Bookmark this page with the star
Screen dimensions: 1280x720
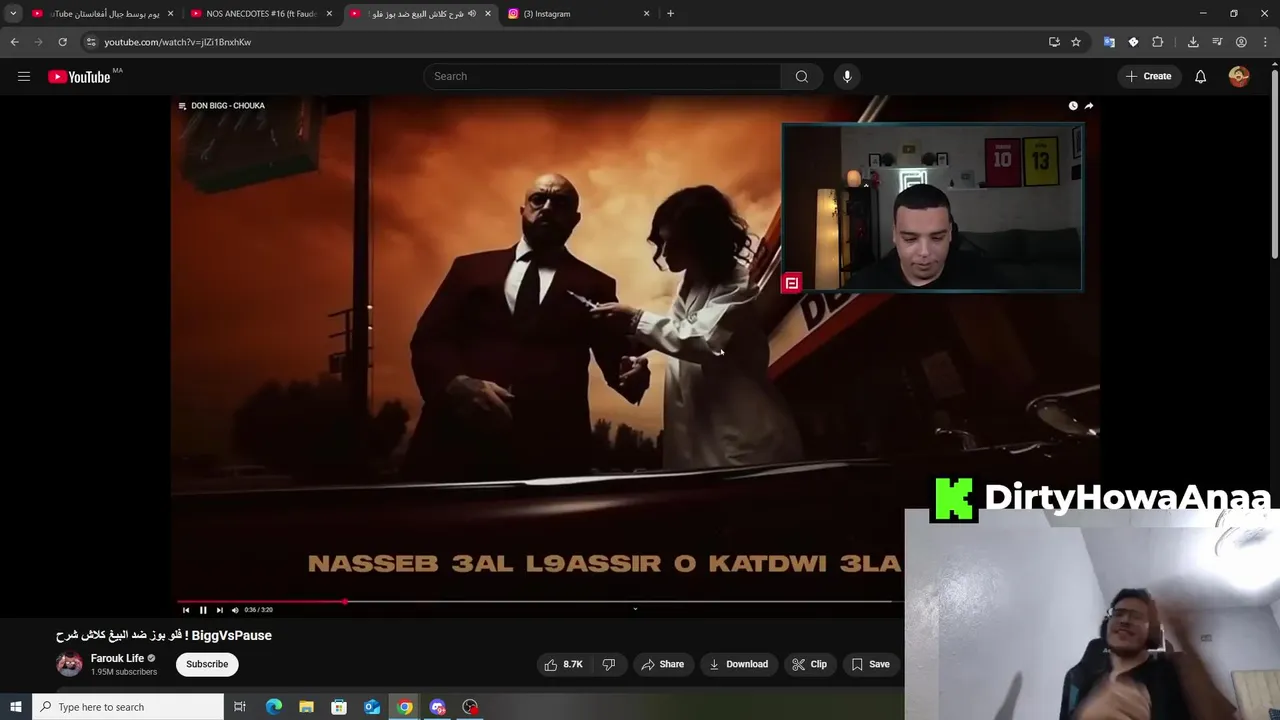(1076, 42)
